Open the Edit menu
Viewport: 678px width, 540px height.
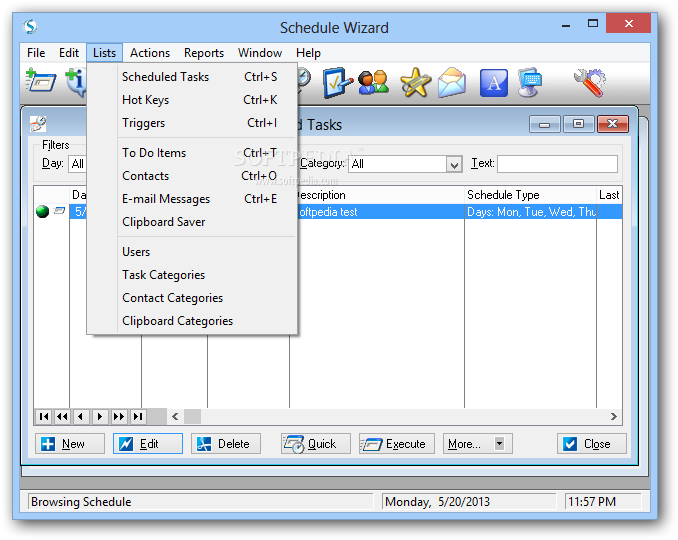(x=69, y=53)
